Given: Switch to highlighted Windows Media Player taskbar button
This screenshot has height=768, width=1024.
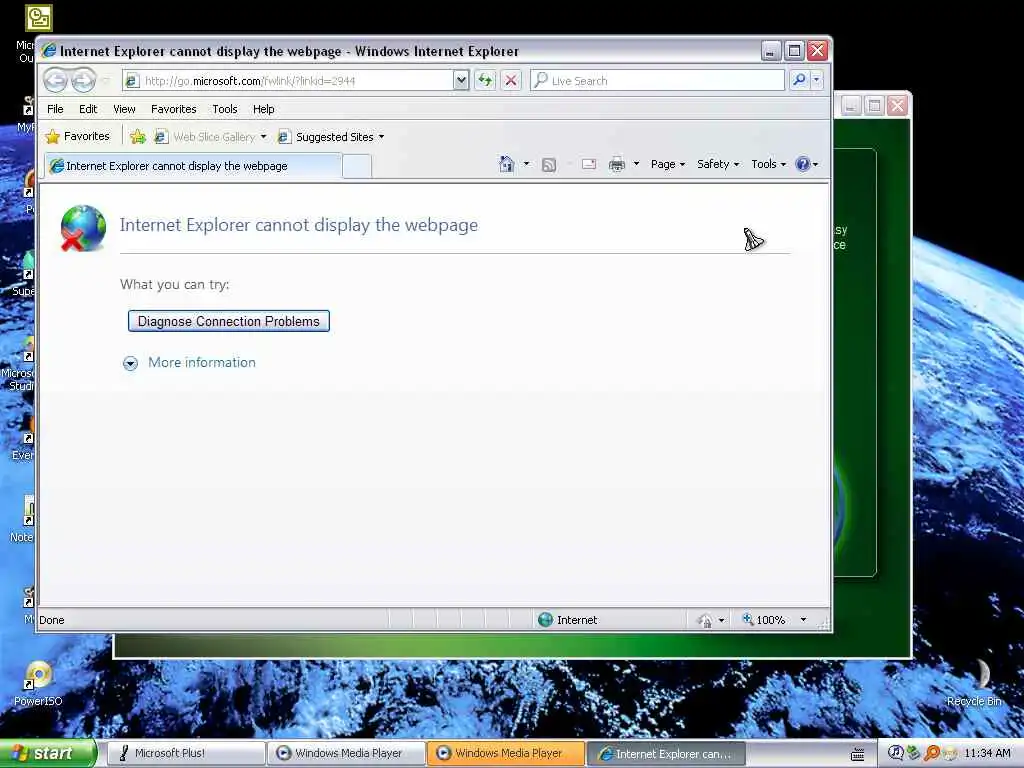Looking at the screenshot, I should pos(506,753).
